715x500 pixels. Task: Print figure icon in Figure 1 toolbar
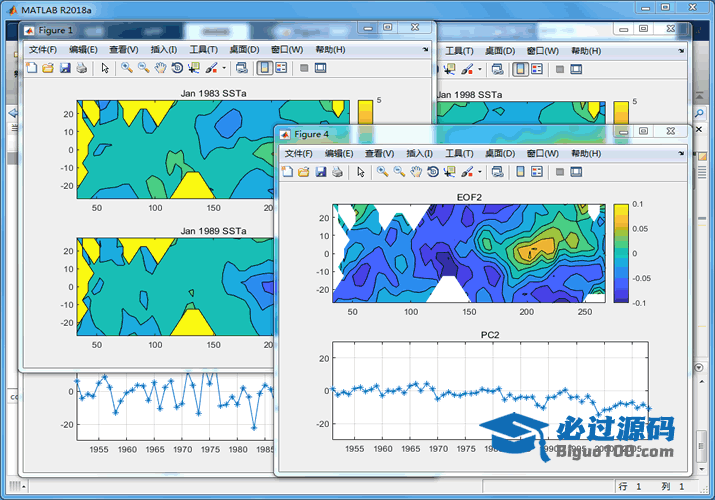click(x=82, y=68)
